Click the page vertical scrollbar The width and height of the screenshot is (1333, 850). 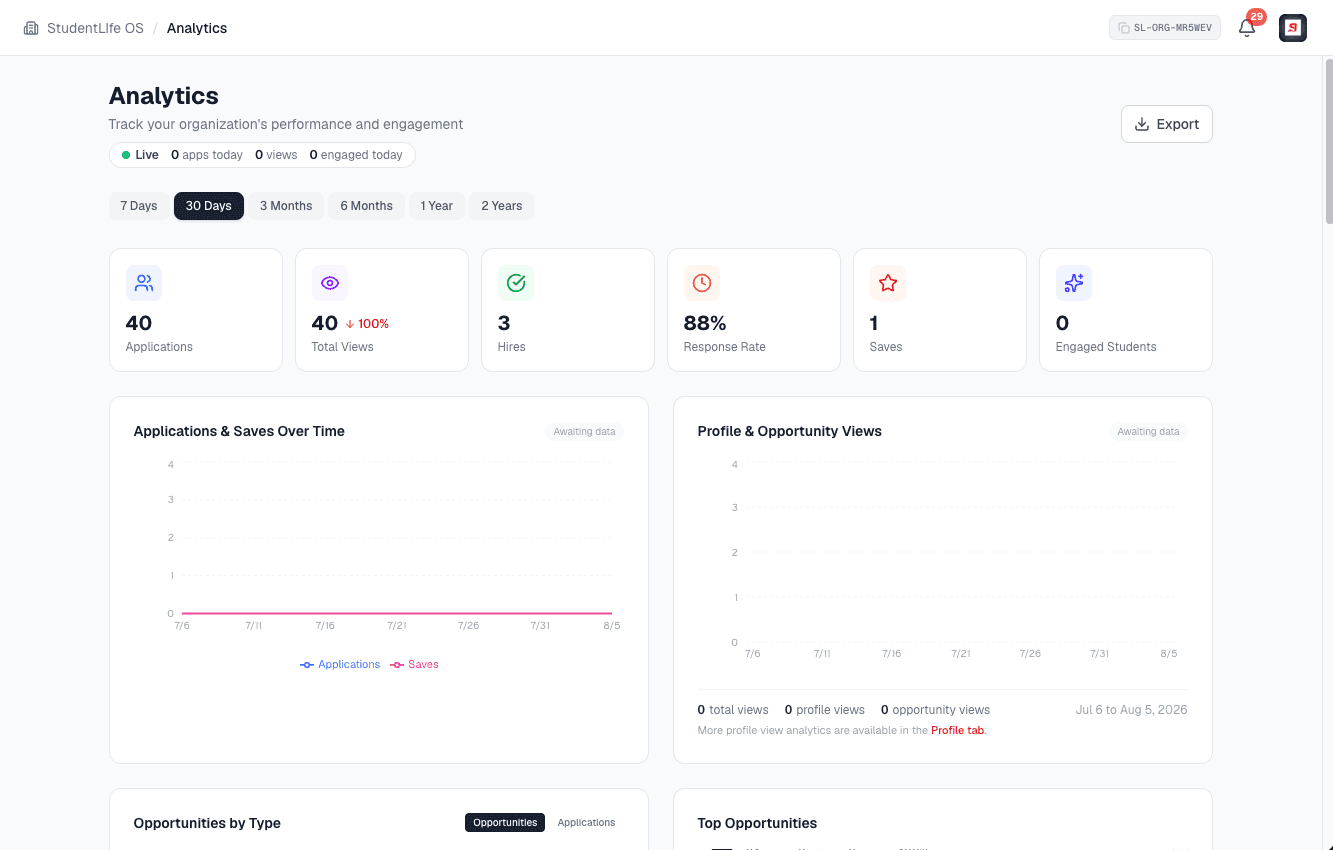pyautogui.click(x=1328, y=140)
